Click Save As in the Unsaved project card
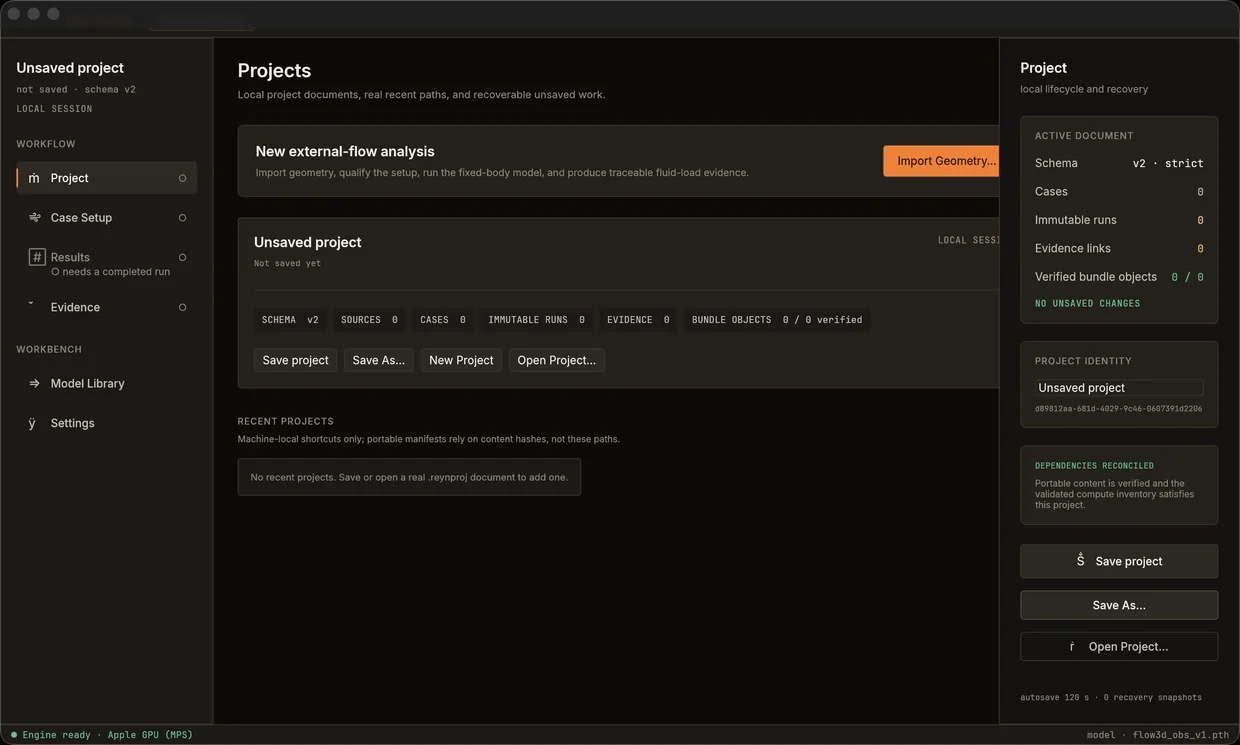This screenshot has height=745, width=1240. 378,360
